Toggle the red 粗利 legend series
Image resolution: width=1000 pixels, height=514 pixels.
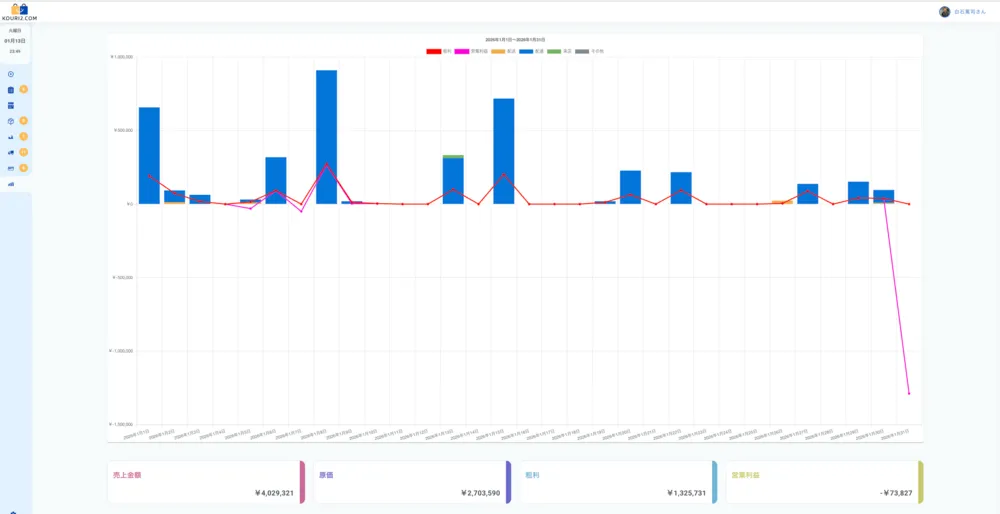440,50
